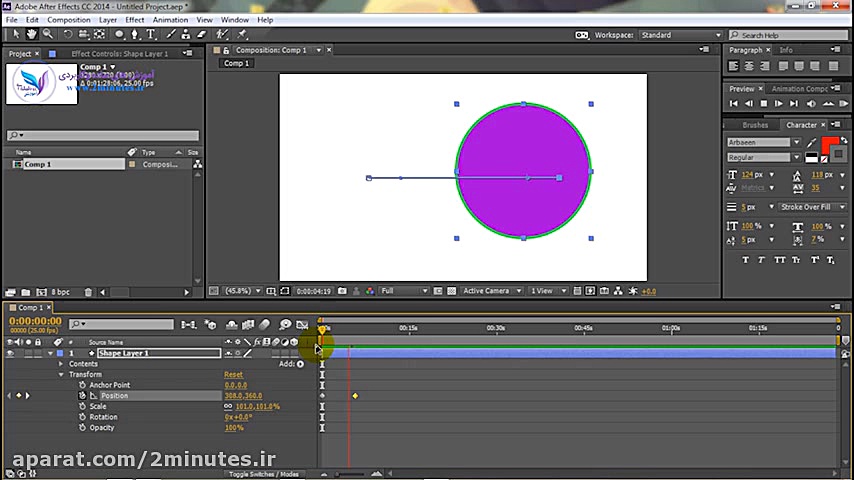Image resolution: width=854 pixels, height=480 pixels.
Task: Click the eyedropper in Character panel
Action: pyautogui.click(x=813, y=143)
